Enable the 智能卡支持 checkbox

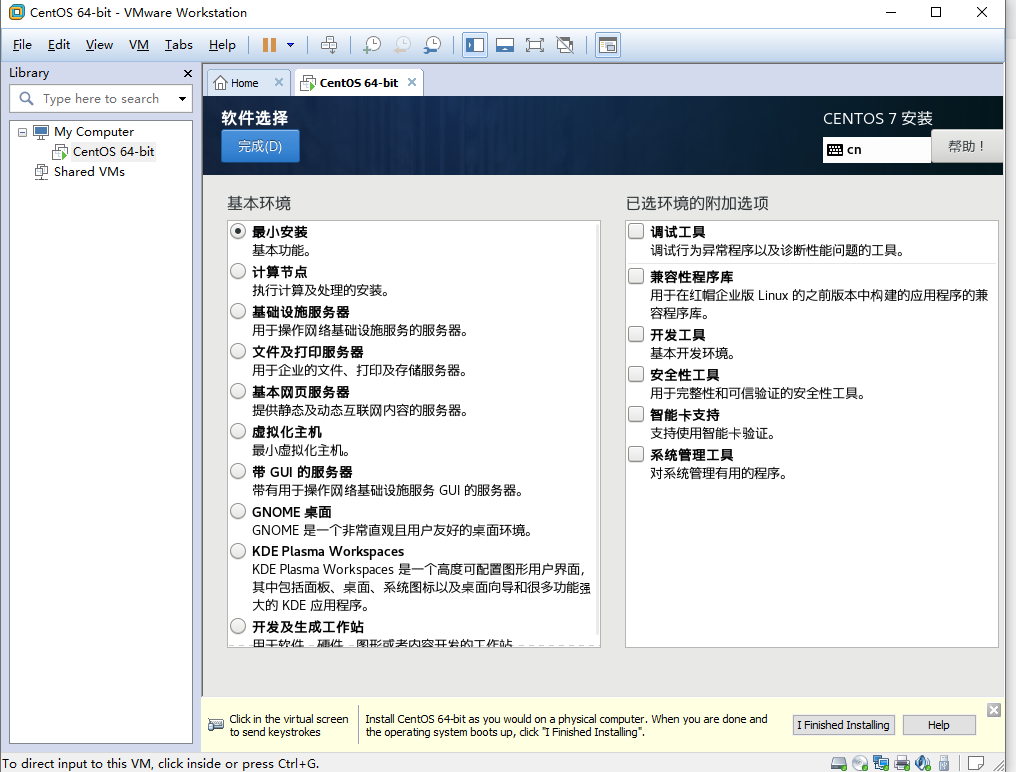click(636, 414)
